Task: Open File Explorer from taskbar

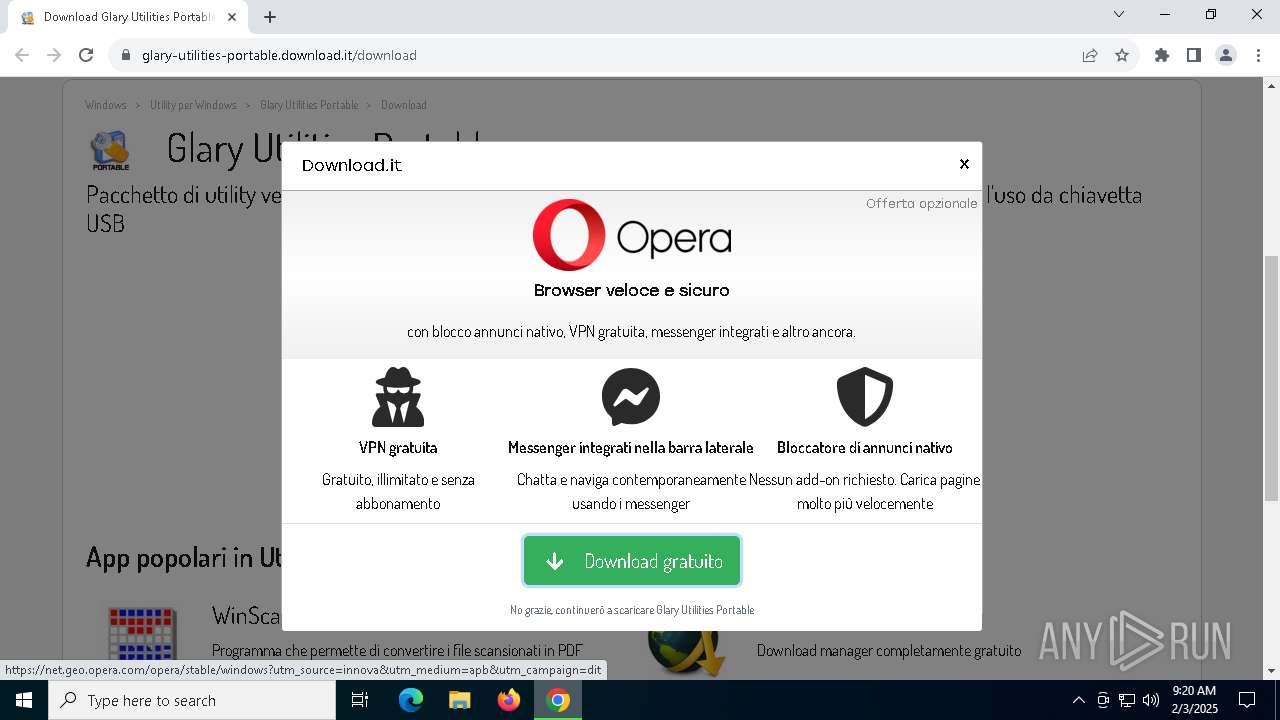Action: click(459, 700)
